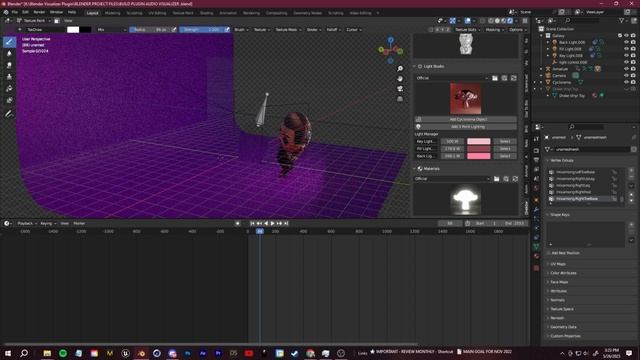The height and width of the screenshot is (360, 640).
Task: Switch perspective/orthographic grid icon
Action: tap(400, 99)
